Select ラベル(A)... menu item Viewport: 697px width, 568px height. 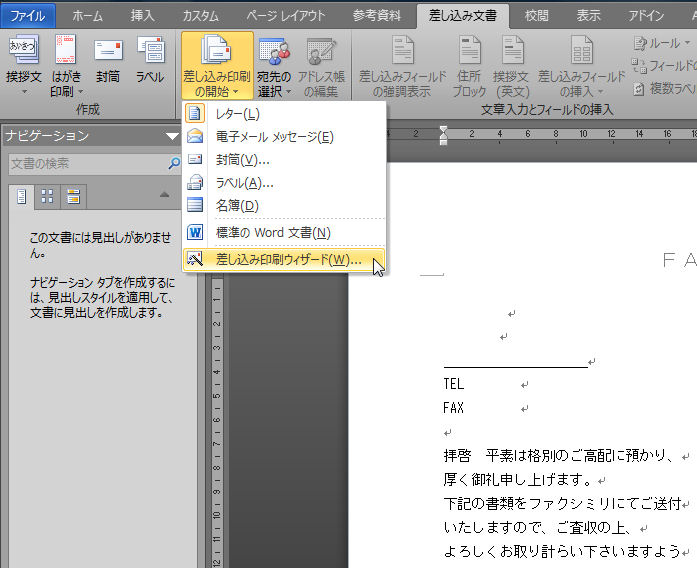point(284,183)
